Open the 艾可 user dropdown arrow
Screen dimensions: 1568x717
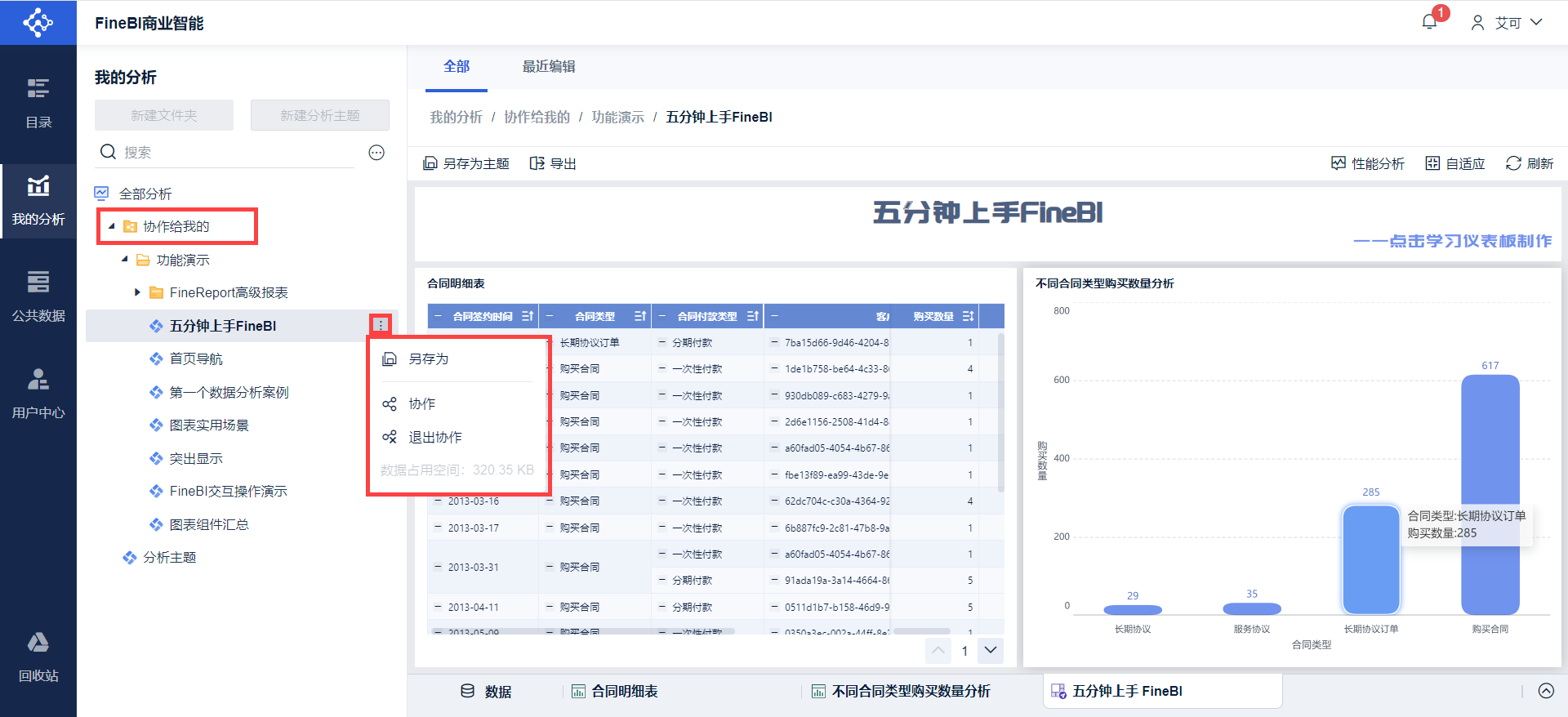click(1536, 22)
